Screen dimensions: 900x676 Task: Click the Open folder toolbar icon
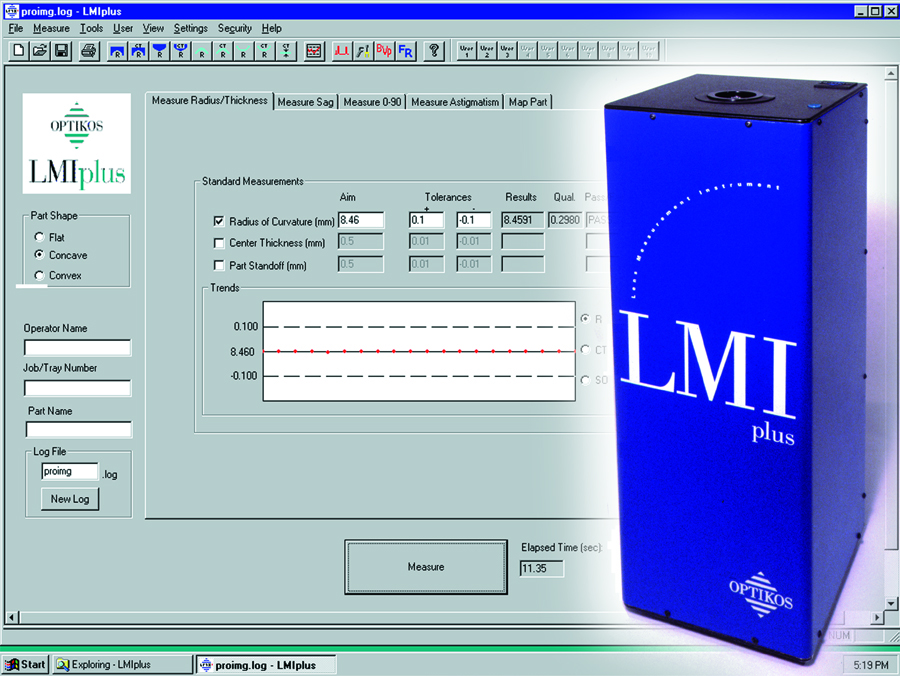point(40,50)
